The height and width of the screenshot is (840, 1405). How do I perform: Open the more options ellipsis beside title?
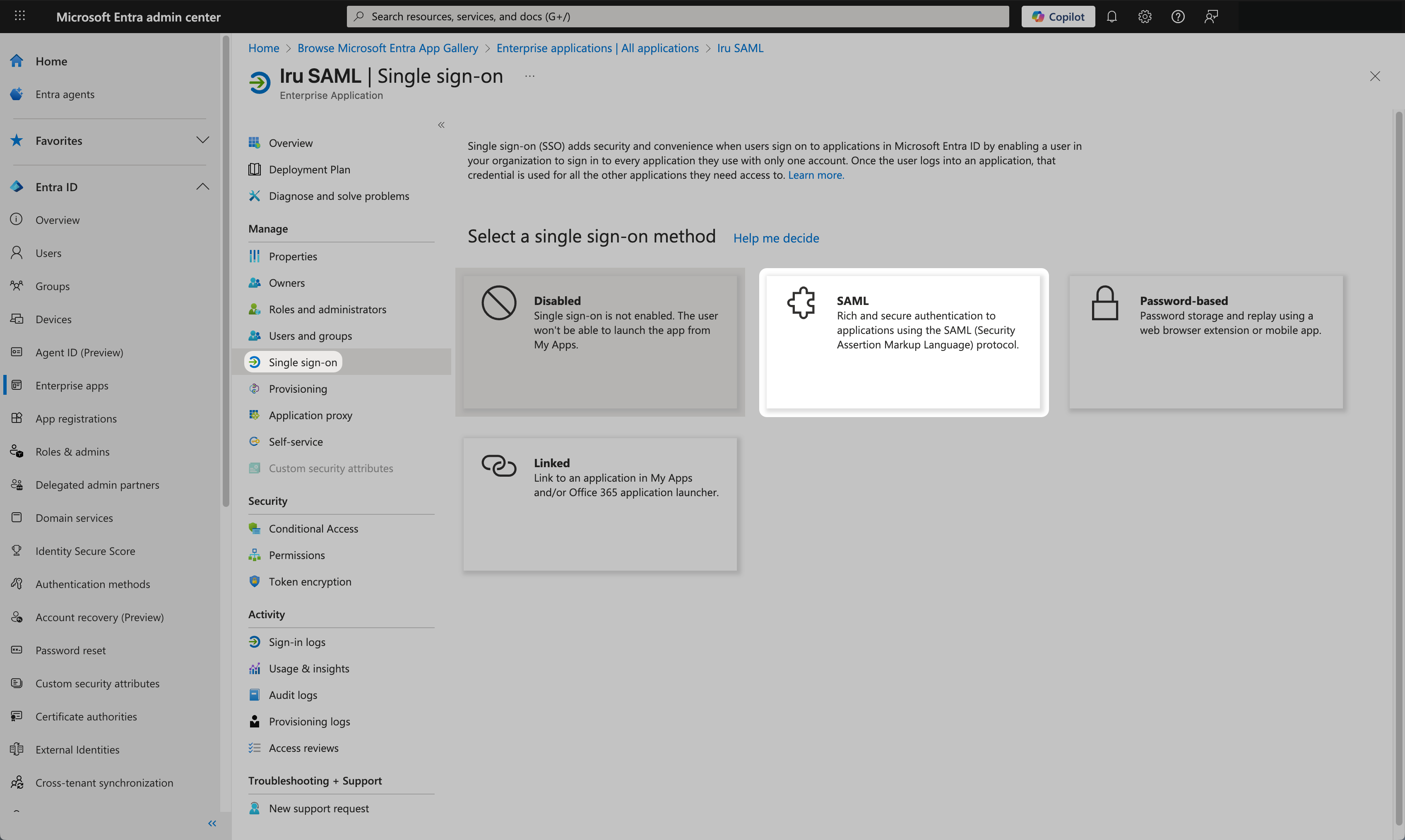tap(529, 76)
